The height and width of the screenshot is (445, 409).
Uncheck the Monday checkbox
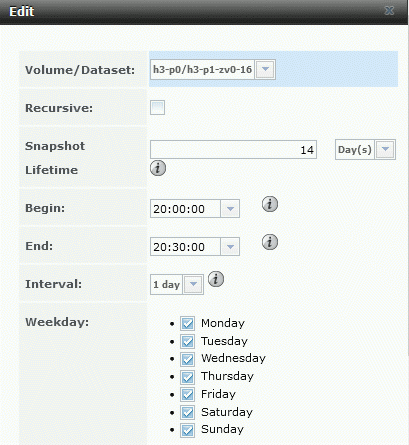[x=187, y=323]
